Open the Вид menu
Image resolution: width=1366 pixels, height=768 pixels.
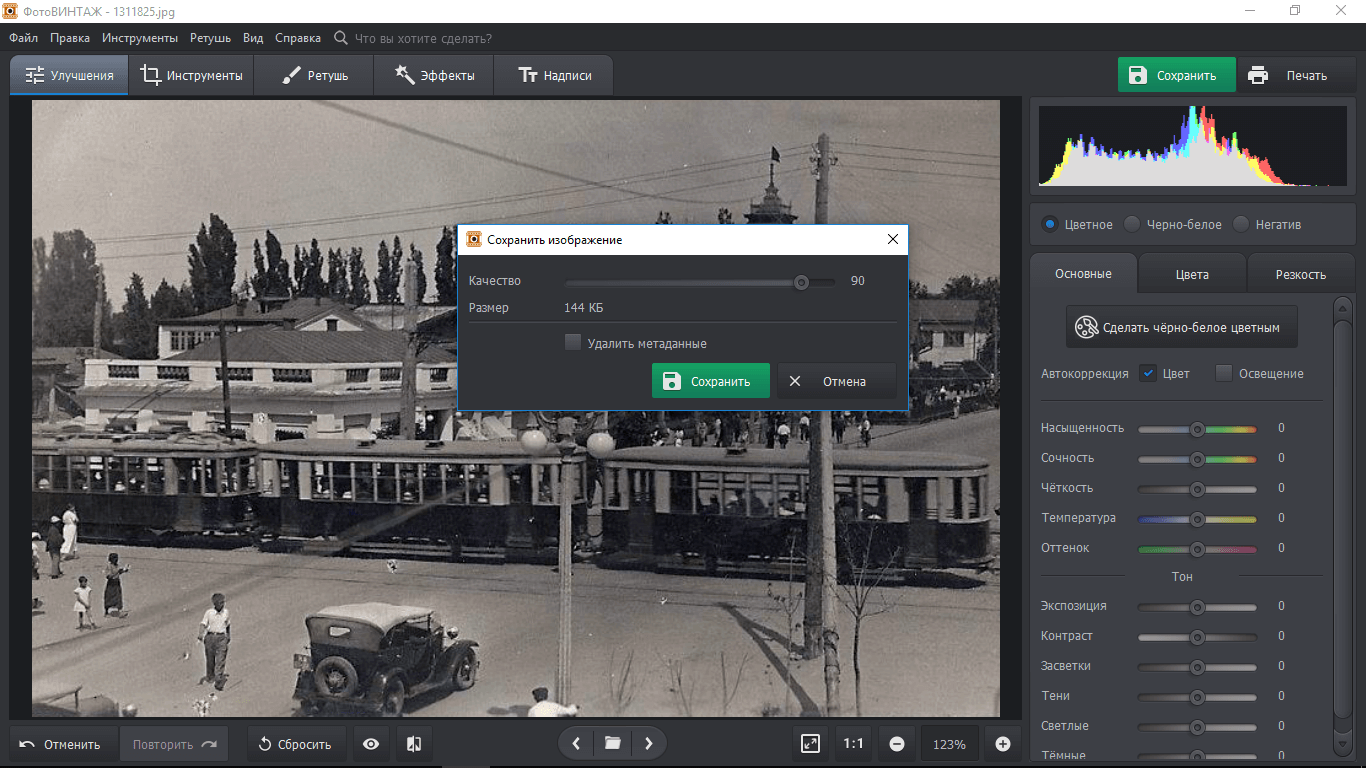point(253,38)
